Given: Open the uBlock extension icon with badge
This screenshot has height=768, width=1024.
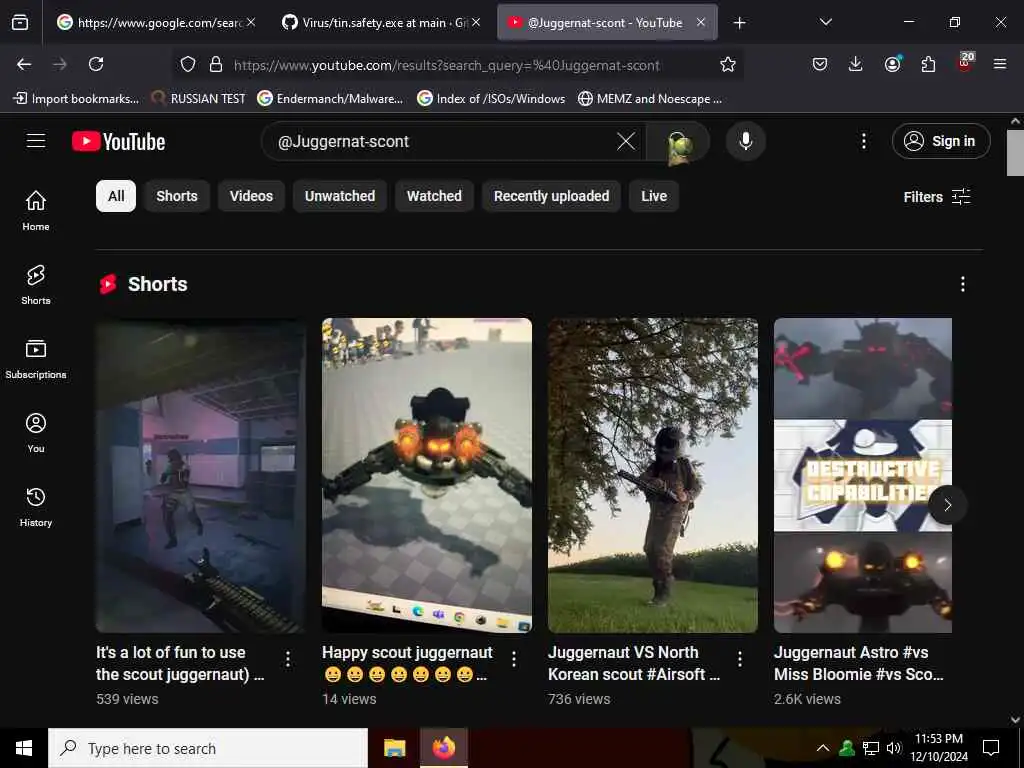Looking at the screenshot, I should [965, 63].
